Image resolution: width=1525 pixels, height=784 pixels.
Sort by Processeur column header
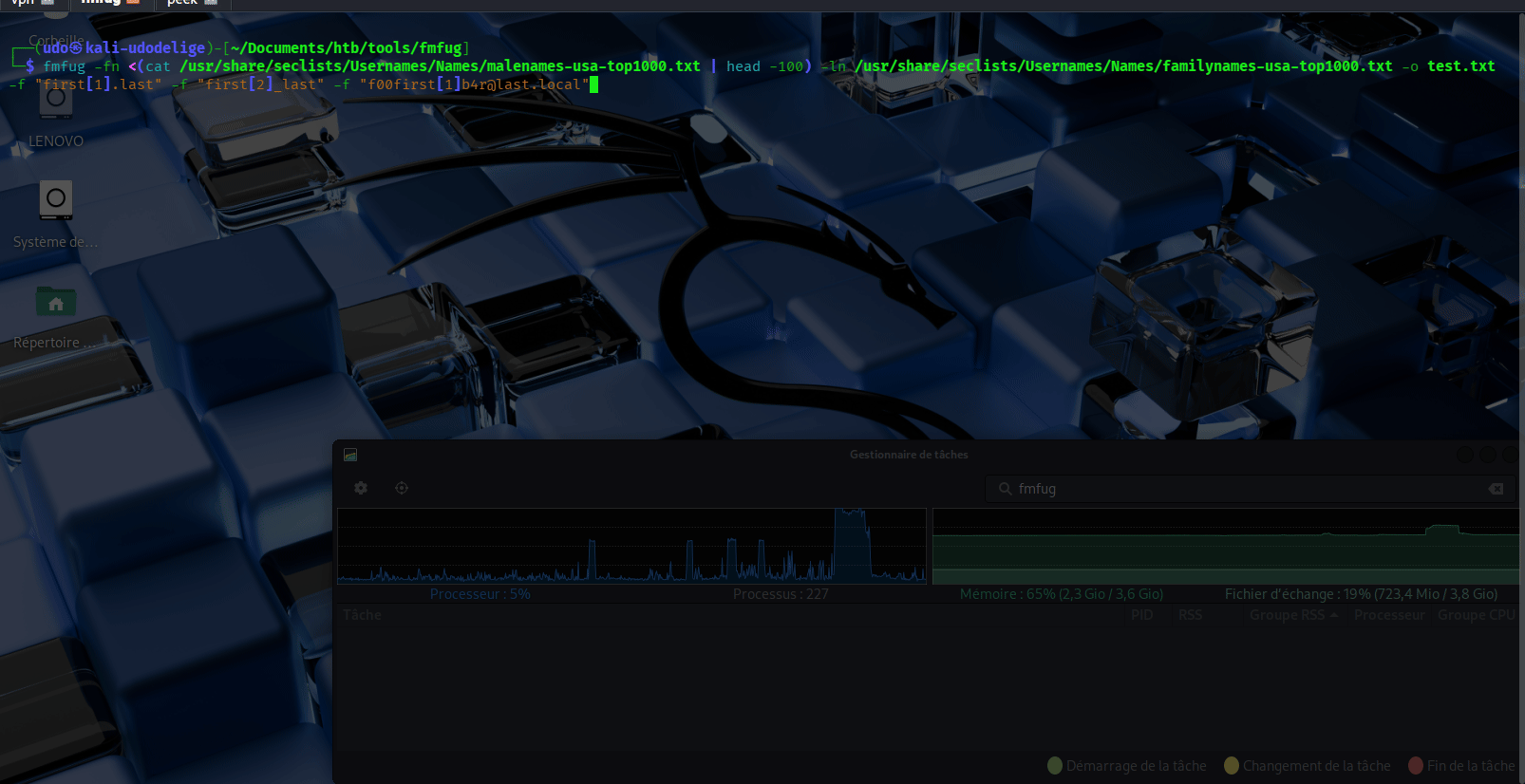1390,615
